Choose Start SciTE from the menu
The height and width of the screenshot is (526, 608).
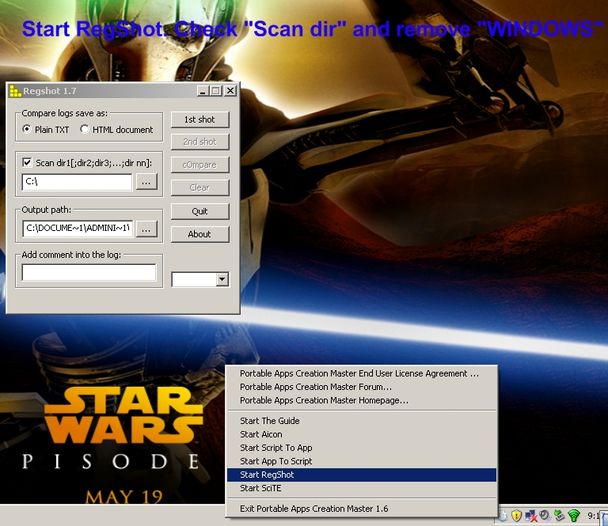coord(361,488)
